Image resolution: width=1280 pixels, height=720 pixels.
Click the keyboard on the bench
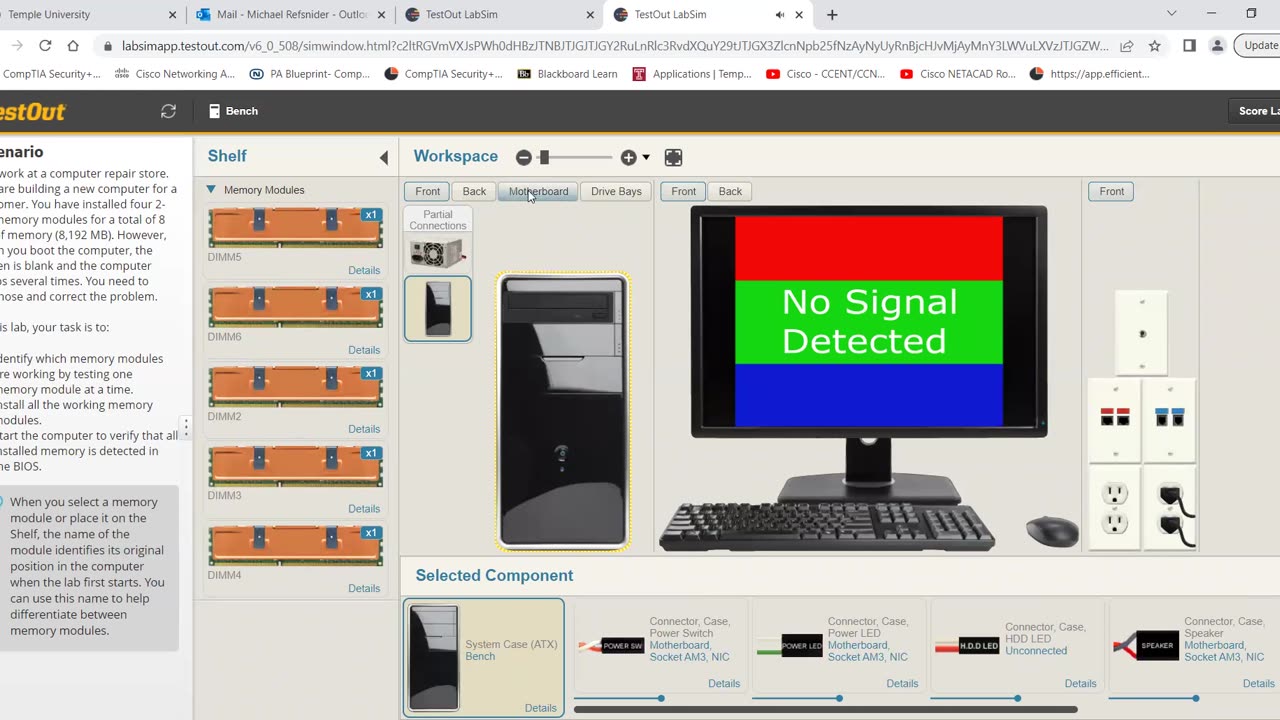coord(826,526)
